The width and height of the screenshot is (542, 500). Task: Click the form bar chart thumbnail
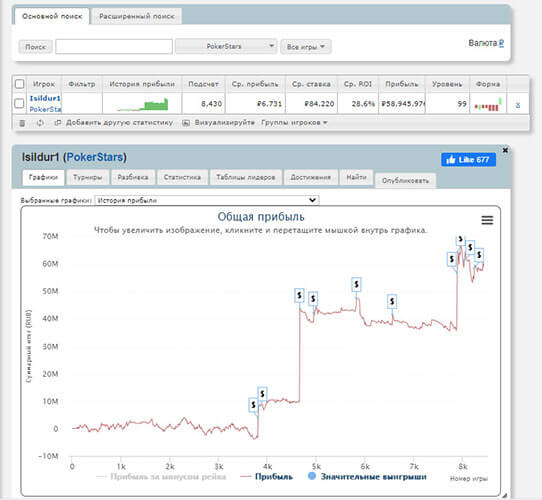point(488,104)
